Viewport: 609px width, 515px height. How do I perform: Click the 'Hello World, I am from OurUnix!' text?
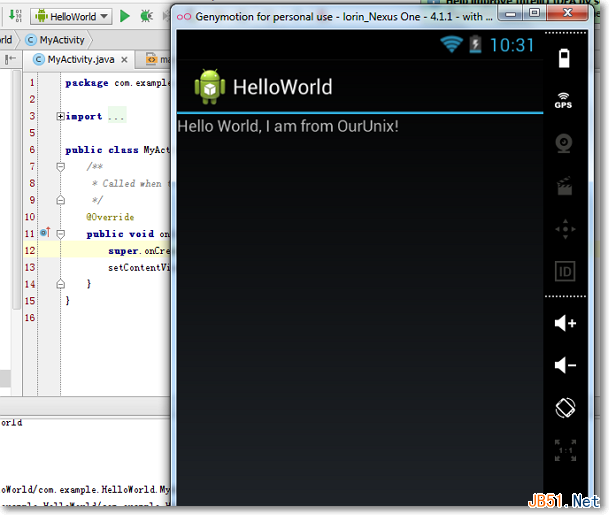[x=288, y=126]
